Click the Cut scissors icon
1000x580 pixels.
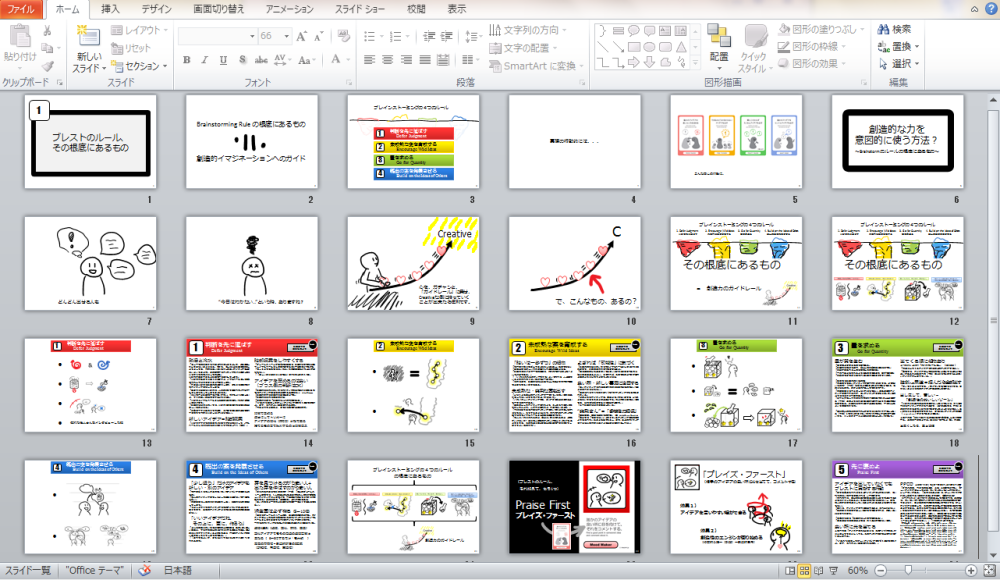tap(47, 31)
